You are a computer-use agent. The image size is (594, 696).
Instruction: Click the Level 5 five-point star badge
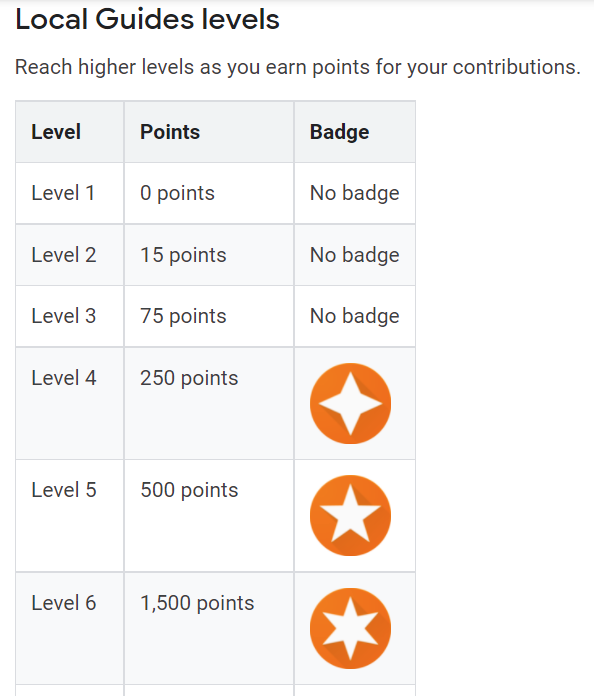click(x=350, y=515)
